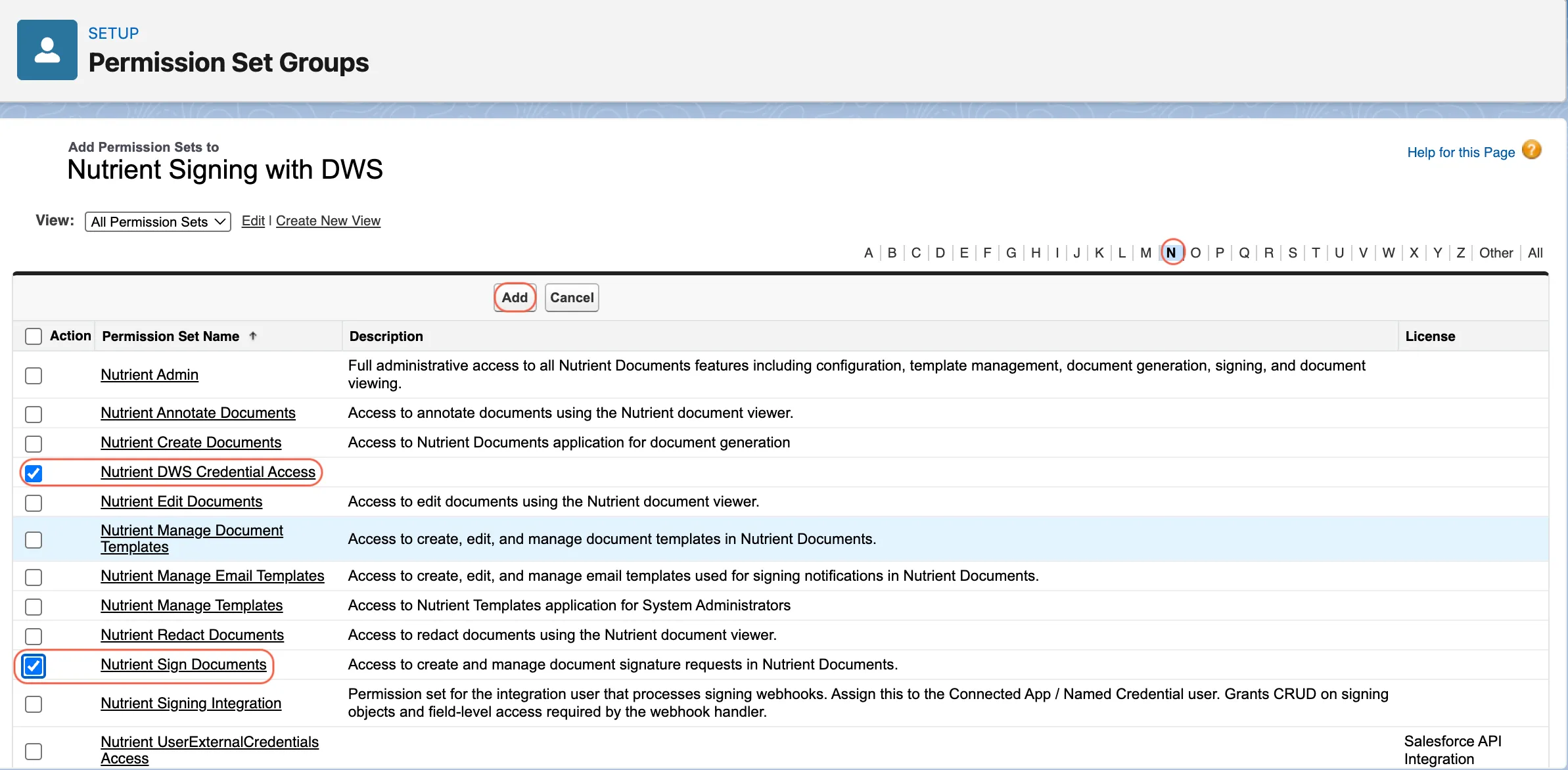Open the Help for this Page link
Screen dimensions: 1568x770
point(1460,152)
